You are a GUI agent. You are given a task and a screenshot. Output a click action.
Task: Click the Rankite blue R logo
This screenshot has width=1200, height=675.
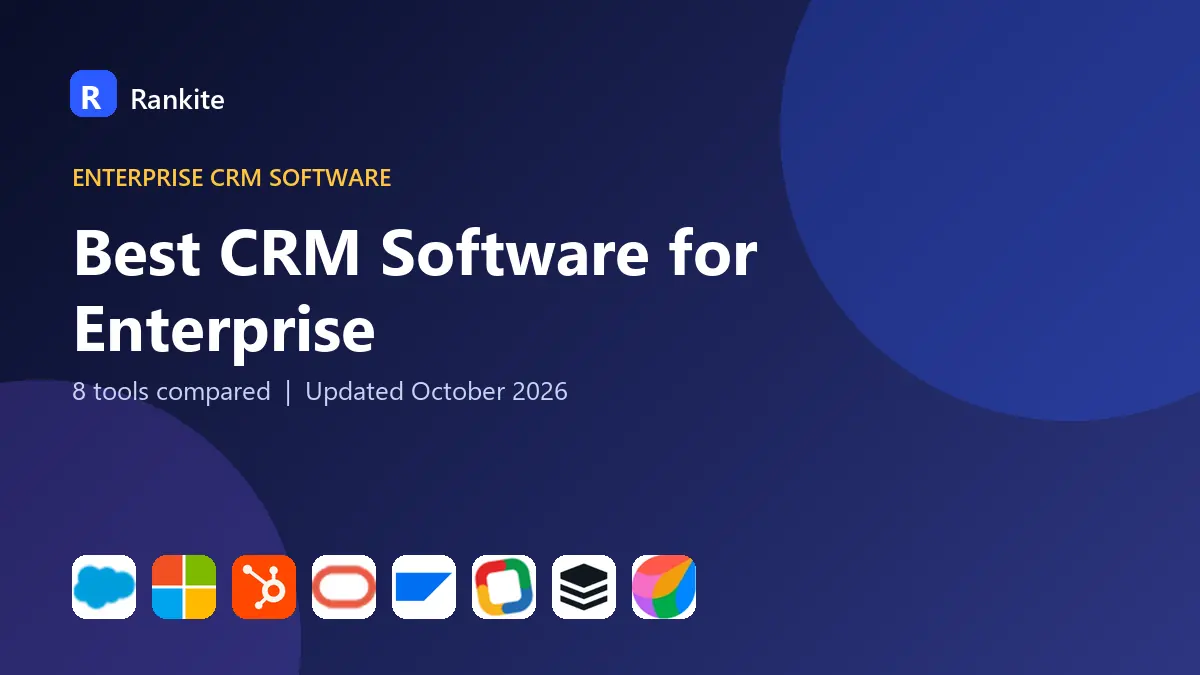(93, 94)
